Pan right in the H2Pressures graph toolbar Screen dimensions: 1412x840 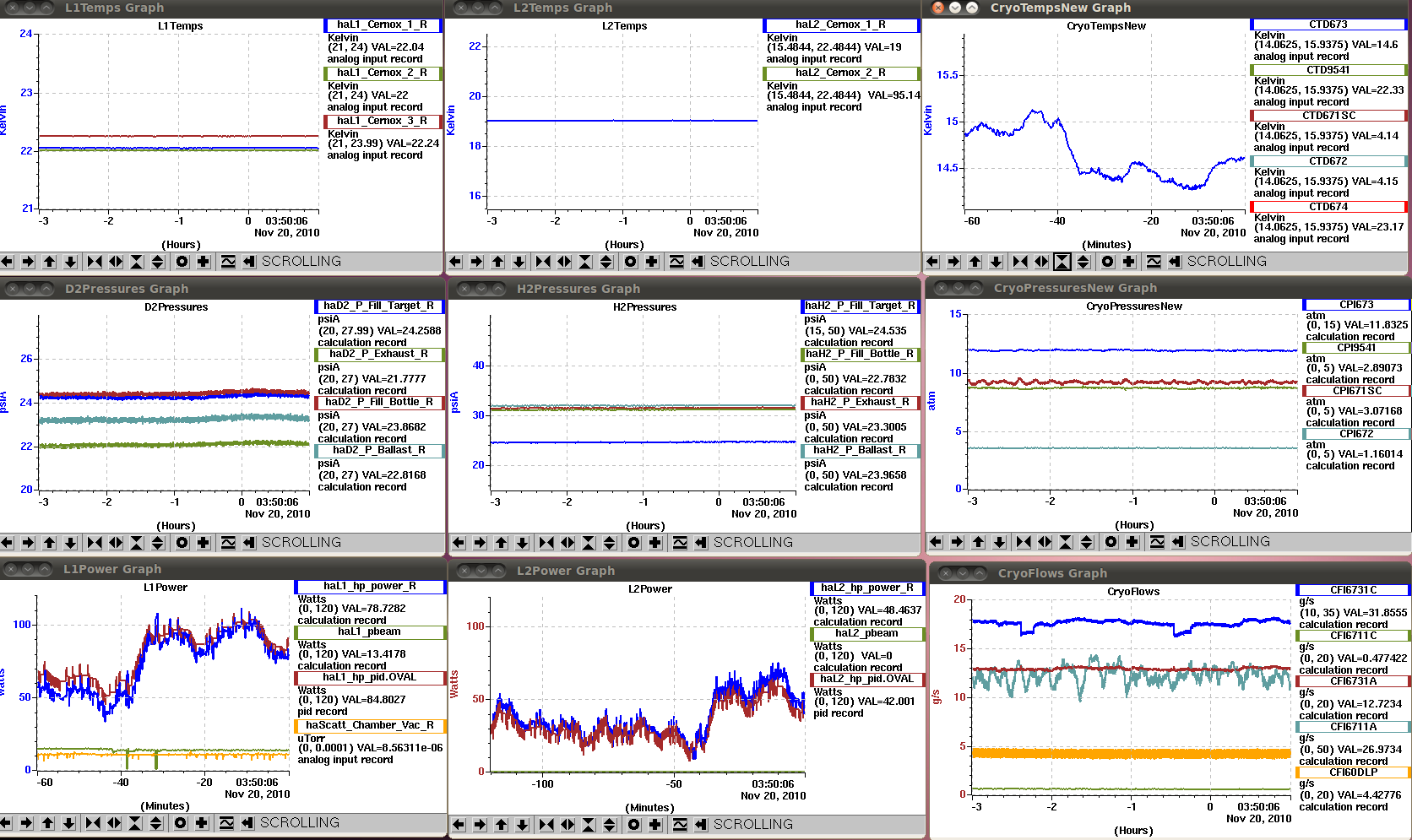(480, 543)
